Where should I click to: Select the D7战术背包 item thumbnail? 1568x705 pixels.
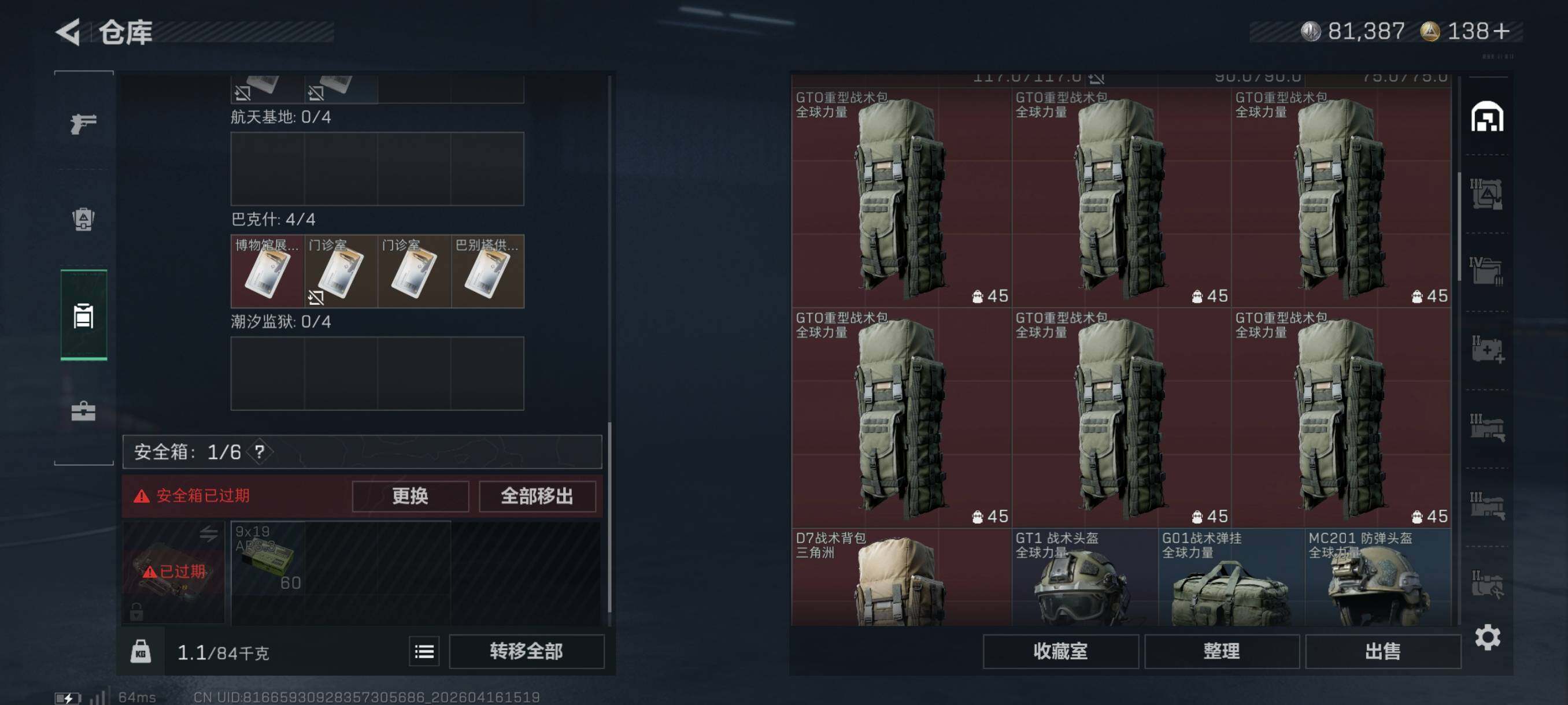tap(901, 577)
